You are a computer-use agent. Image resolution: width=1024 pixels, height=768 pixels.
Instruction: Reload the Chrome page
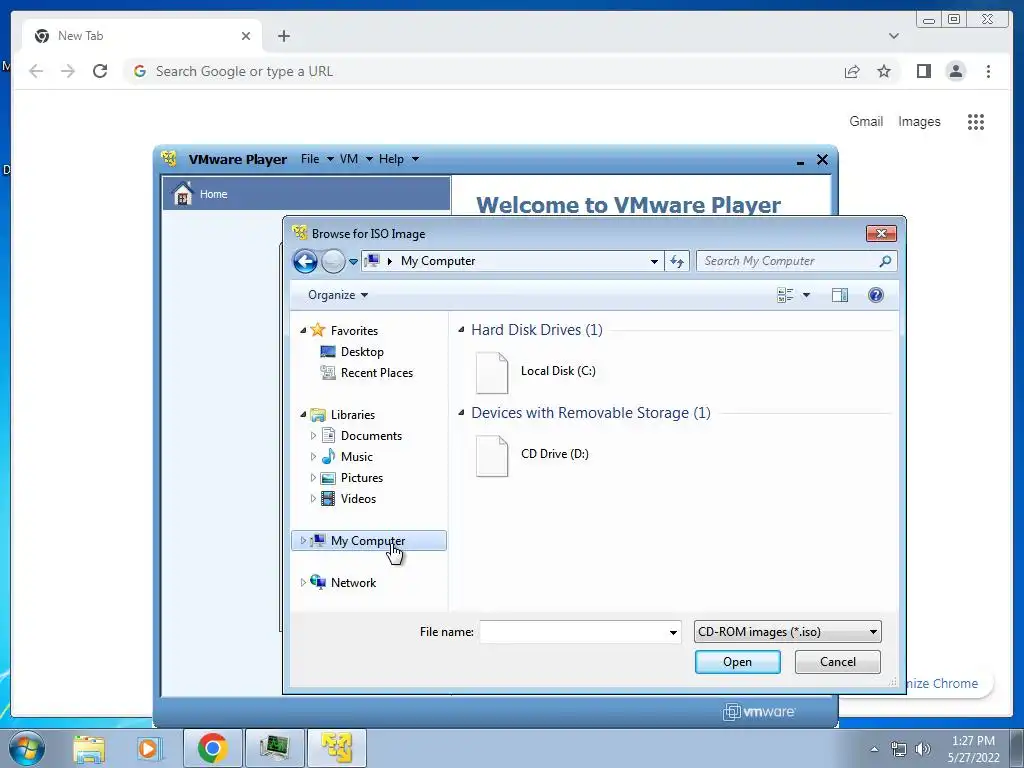[x=100, y=71]
